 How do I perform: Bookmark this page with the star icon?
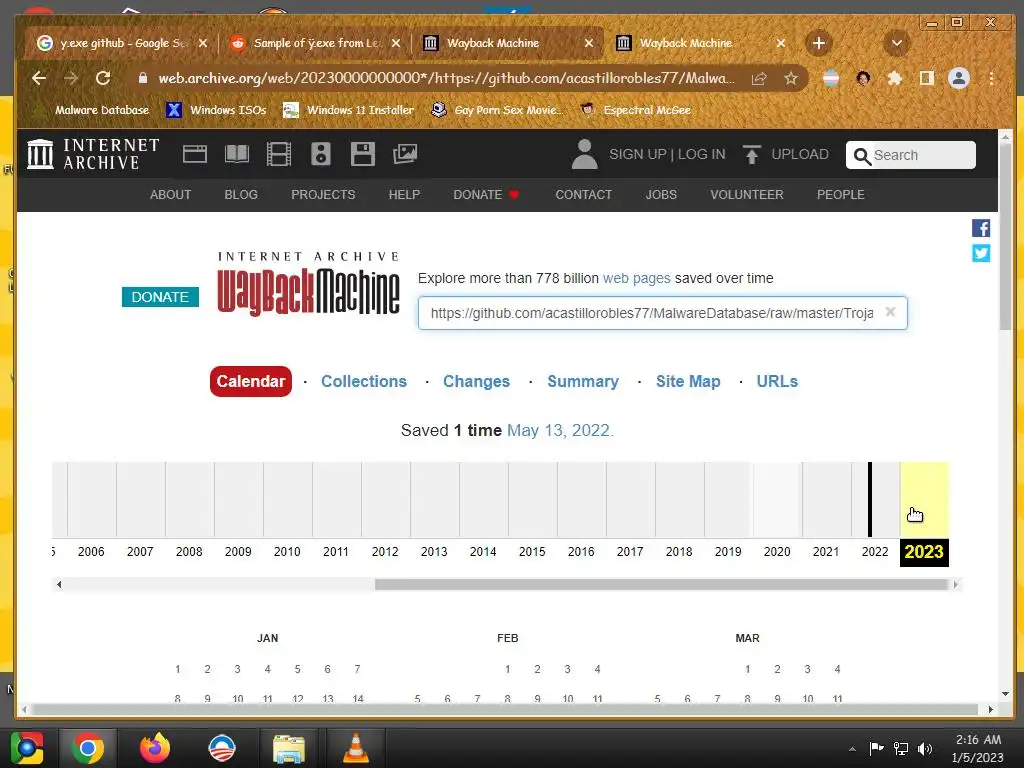pyautogui.click(x=791, y=78)
